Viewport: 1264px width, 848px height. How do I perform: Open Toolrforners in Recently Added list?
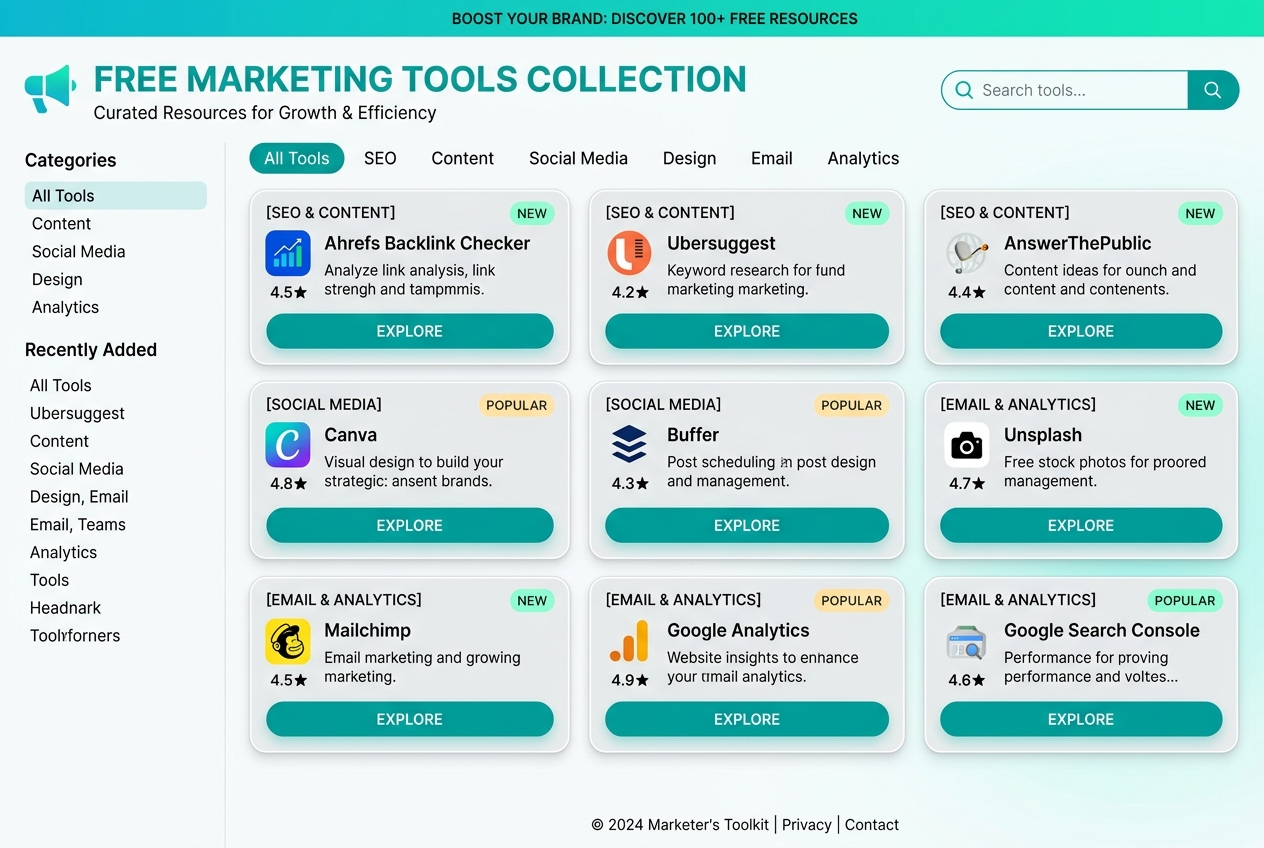point(75,636)
